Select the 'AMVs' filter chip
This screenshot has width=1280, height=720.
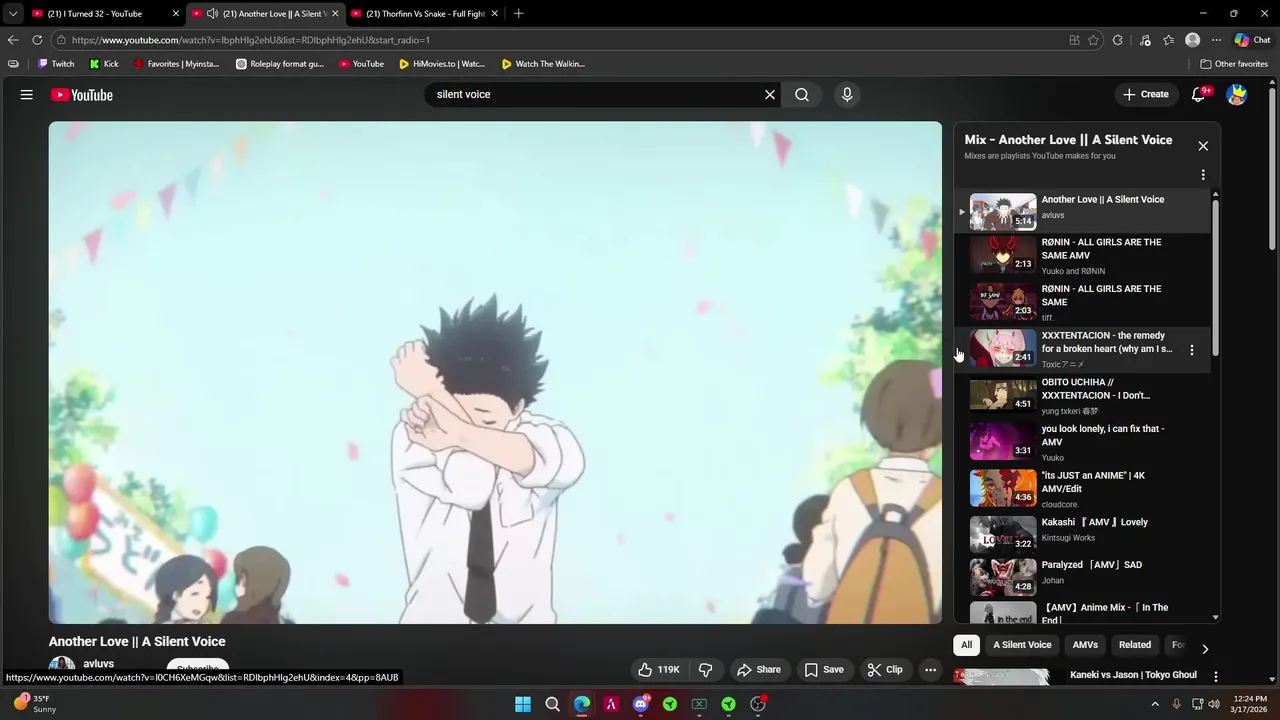(1085, 645)
